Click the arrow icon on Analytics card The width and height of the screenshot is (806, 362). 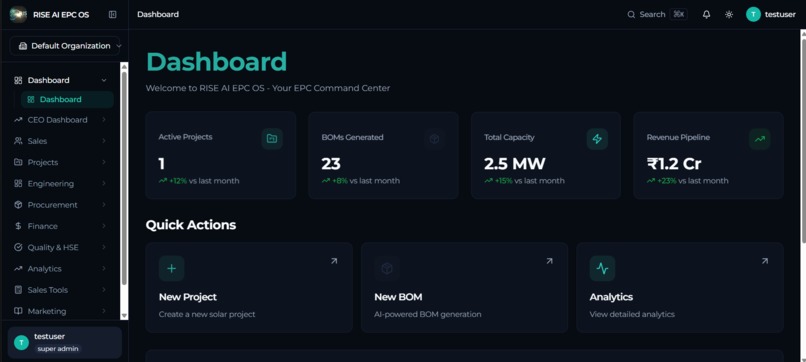click(765, 261)
